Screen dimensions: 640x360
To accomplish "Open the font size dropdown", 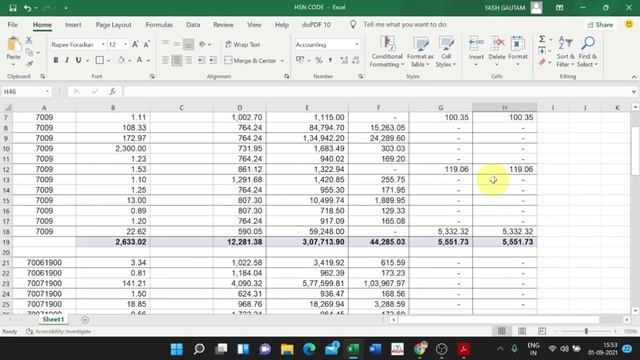I will [125, 44].
